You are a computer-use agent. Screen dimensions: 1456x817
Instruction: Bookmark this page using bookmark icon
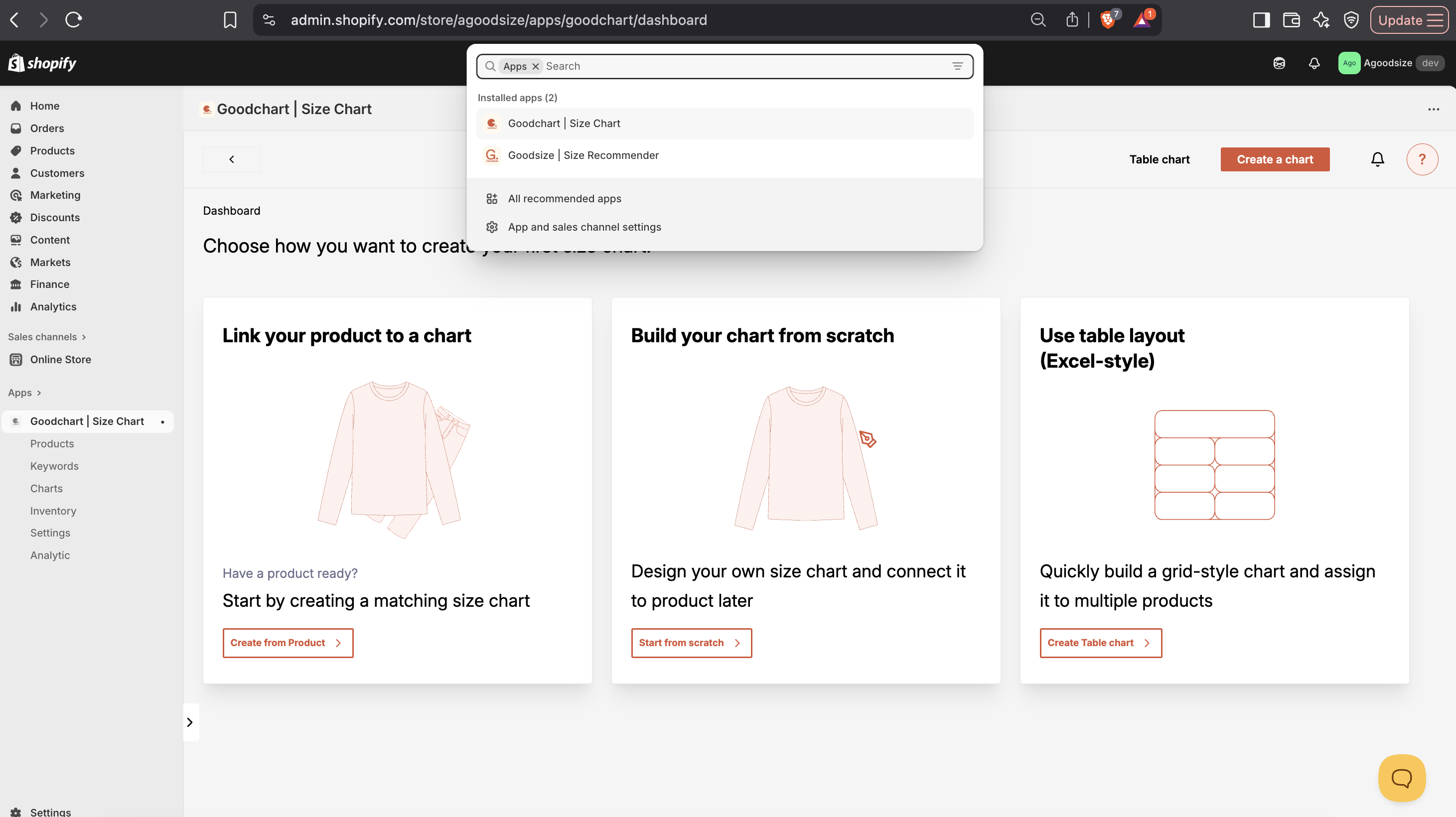coord(230,20)
